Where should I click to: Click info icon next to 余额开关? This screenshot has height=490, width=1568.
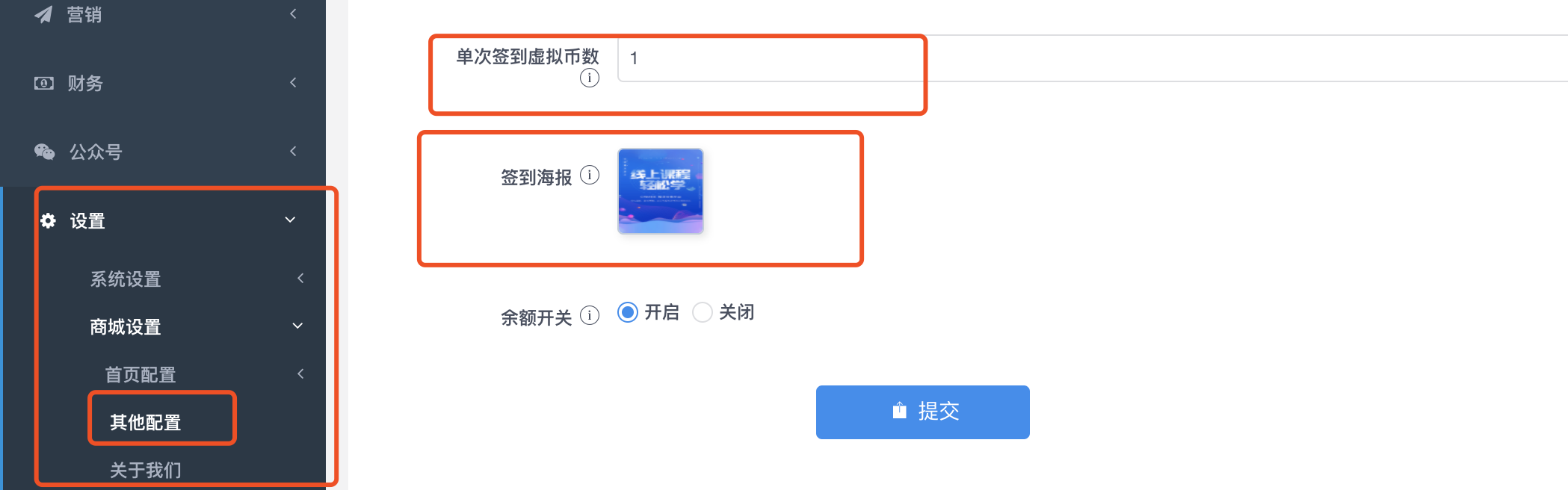click(590, 315)
